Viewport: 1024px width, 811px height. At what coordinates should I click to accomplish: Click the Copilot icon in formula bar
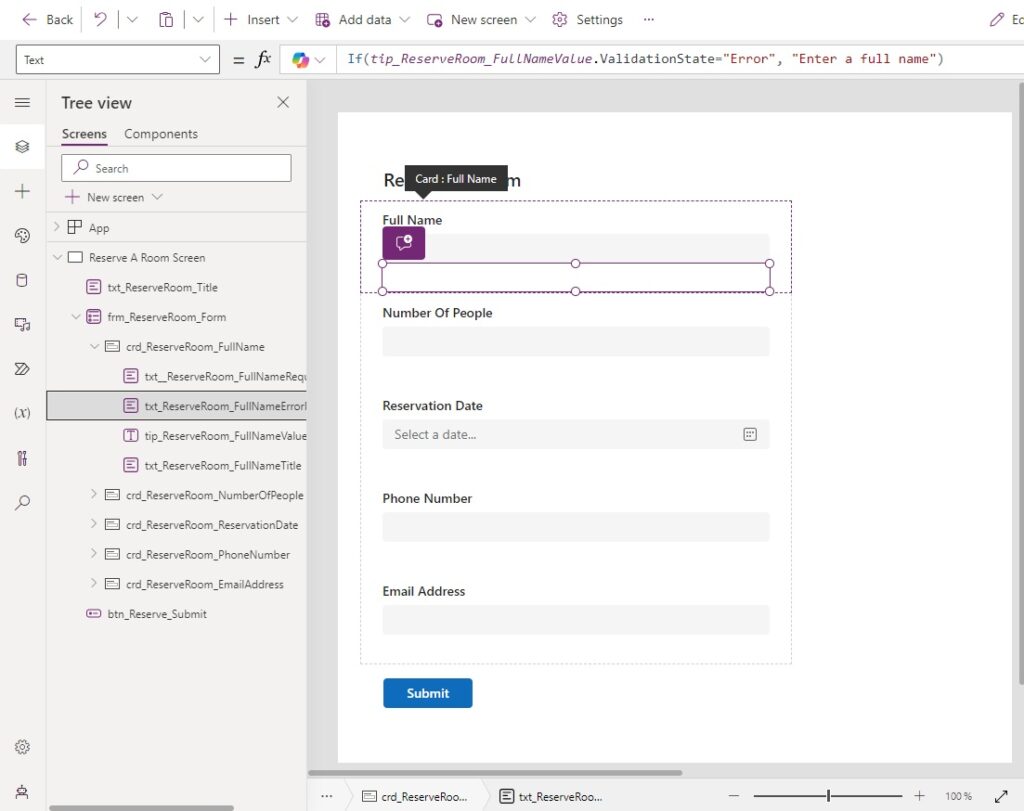point(300,59)
